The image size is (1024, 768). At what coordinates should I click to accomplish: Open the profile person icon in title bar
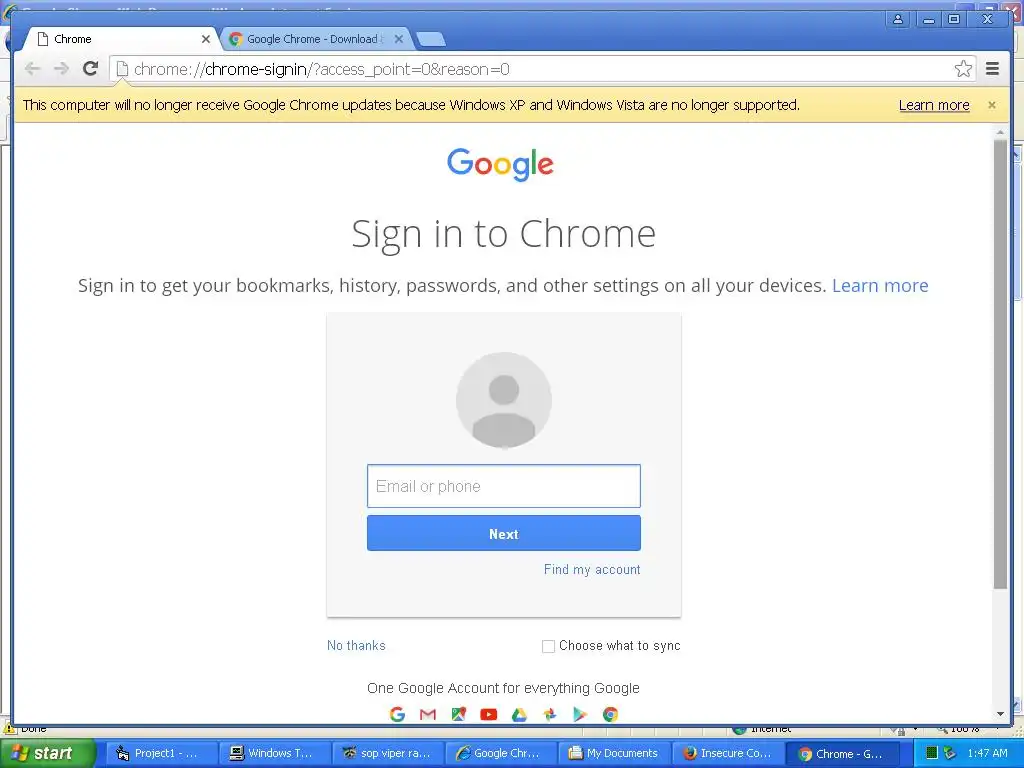(898, 19)
